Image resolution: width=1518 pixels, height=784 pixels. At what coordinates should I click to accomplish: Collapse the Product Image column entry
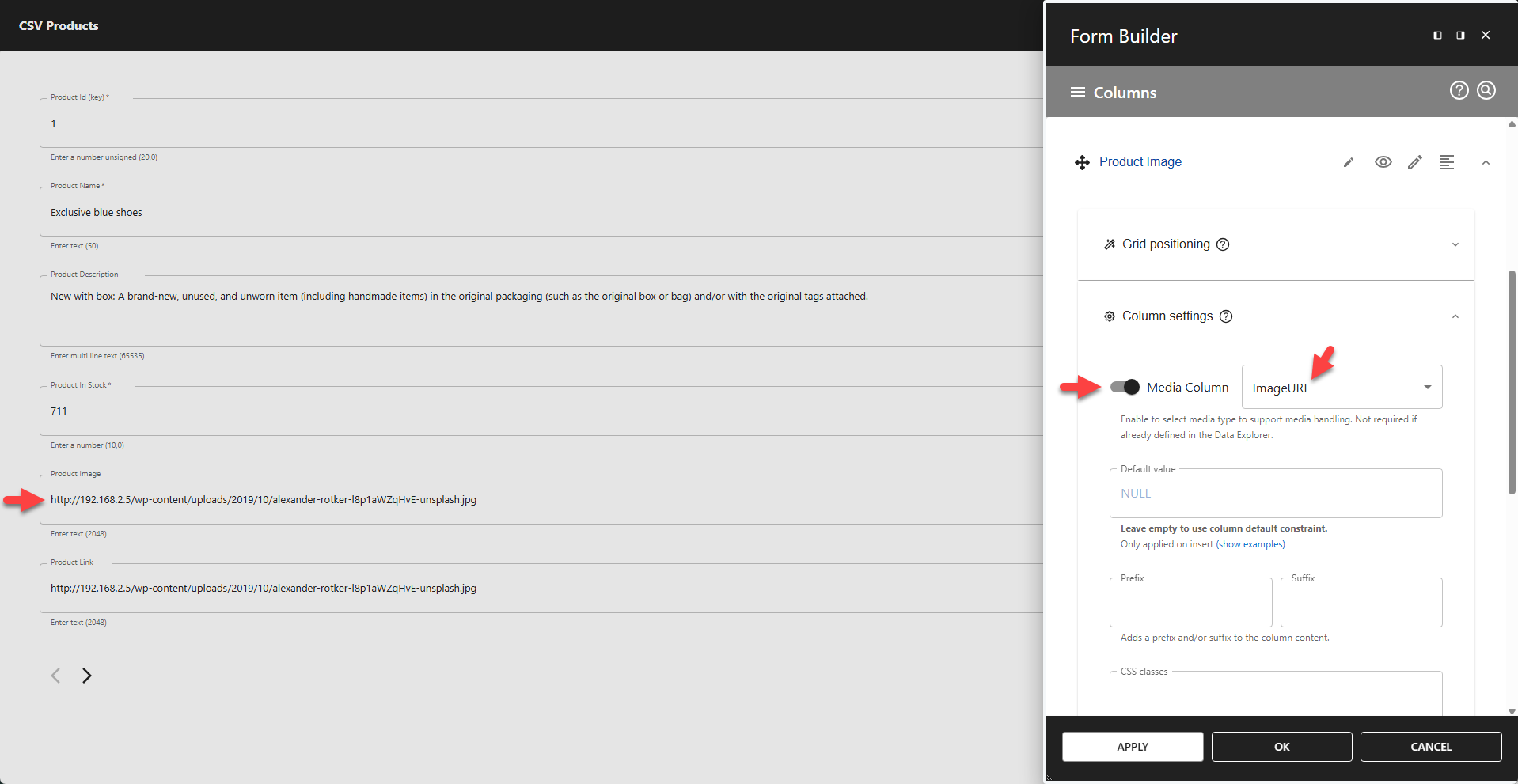1486,161
